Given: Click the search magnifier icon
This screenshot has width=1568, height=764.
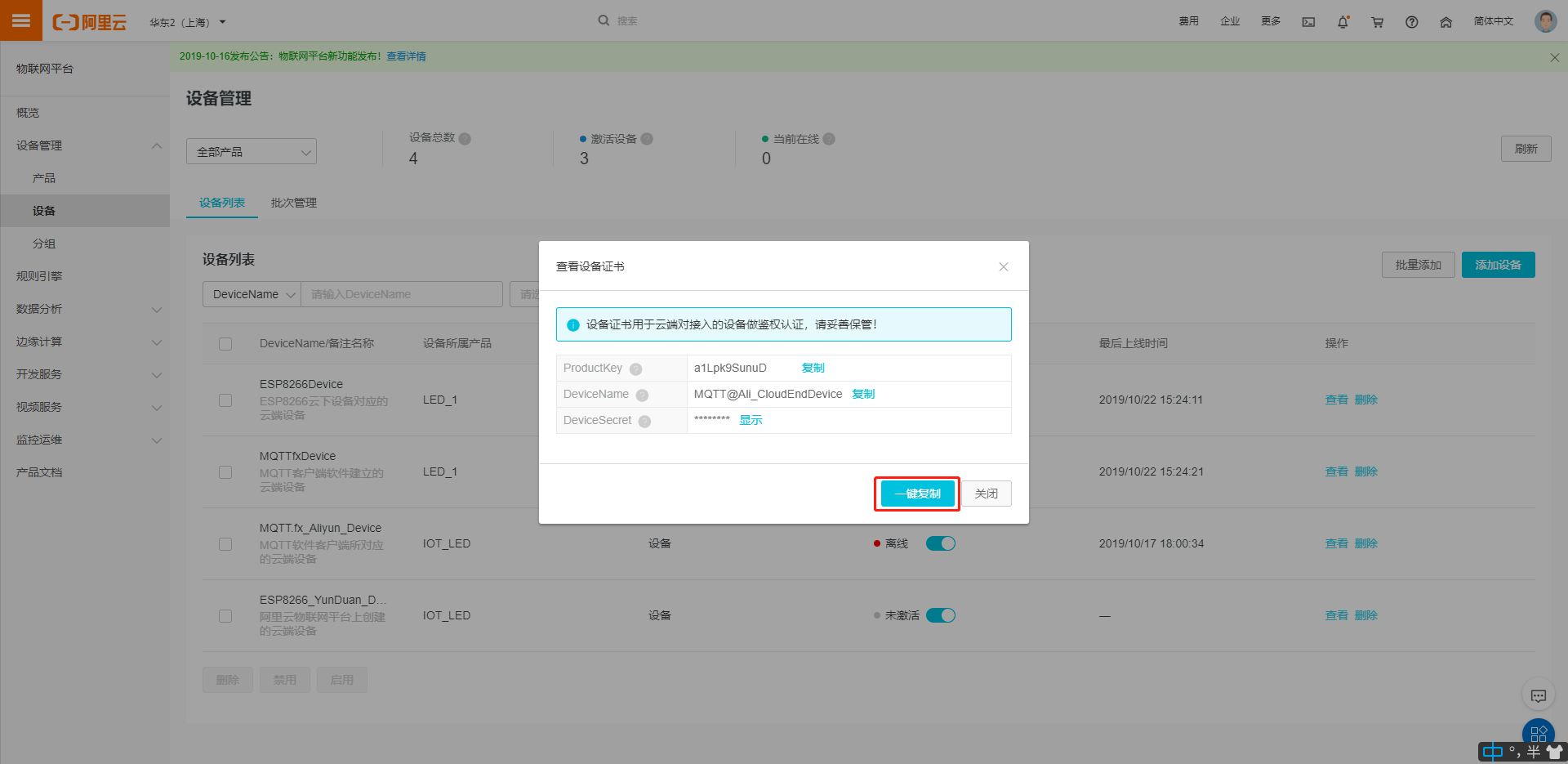Looking at the screenshot, I should point(603,20).
